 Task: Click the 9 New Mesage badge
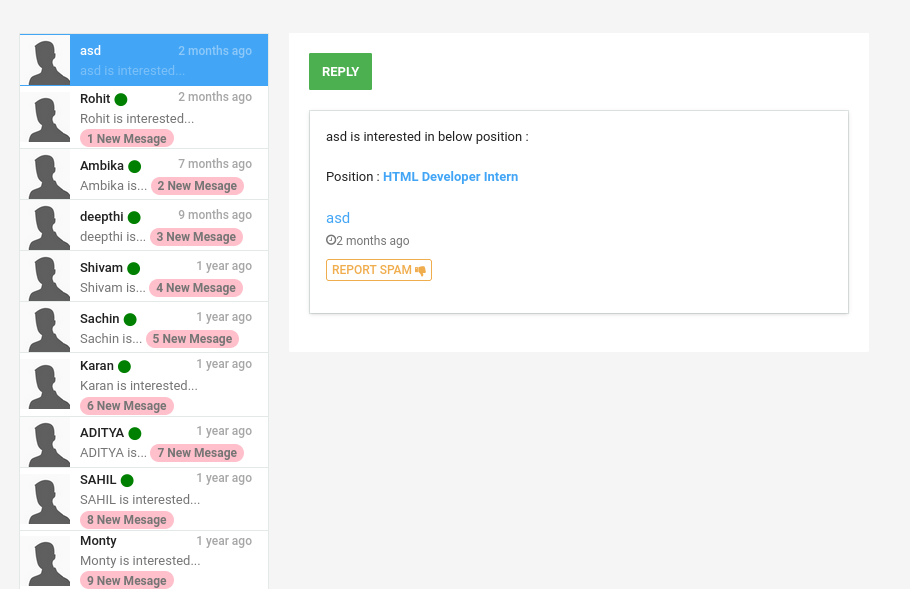[127, 581]
